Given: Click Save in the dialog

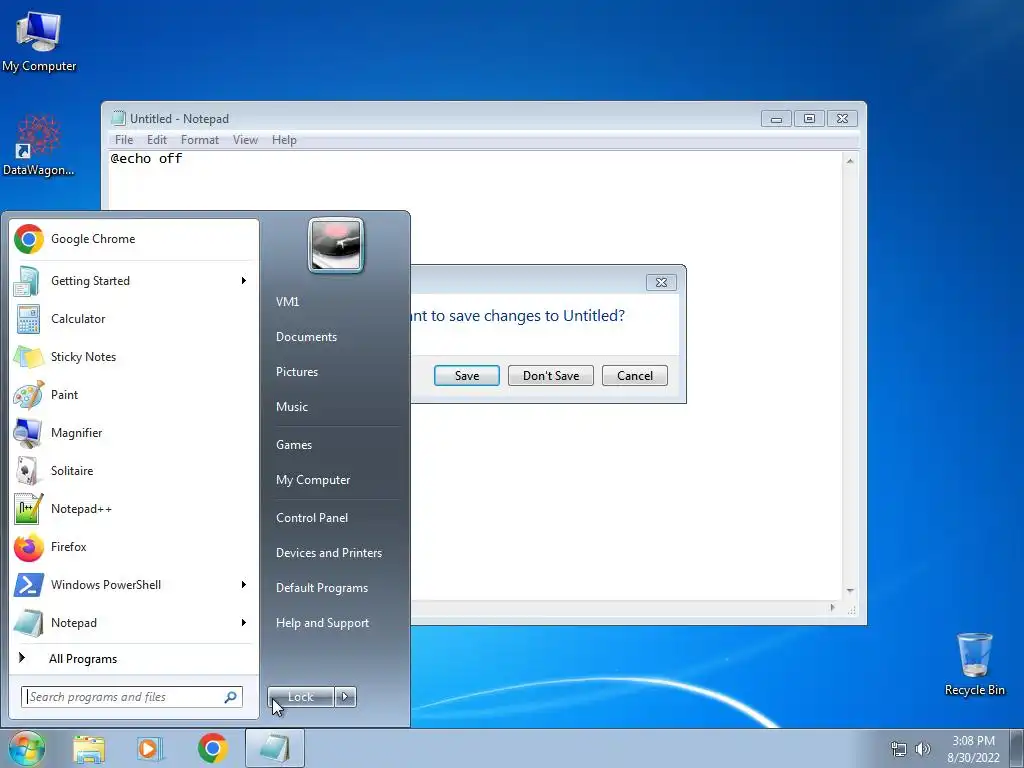Looking at the screenshot, I should (467, 376).
